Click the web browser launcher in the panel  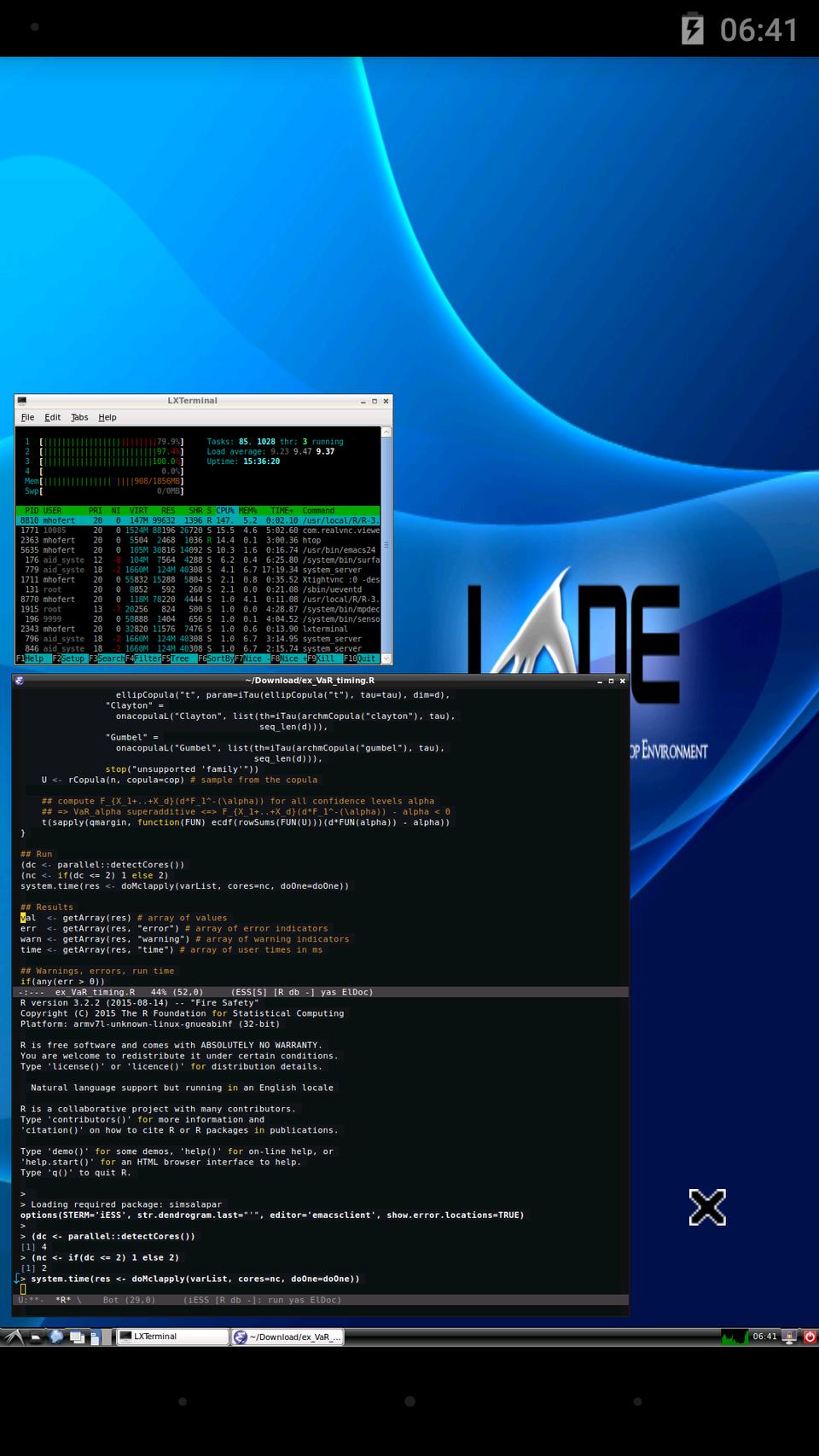pyautogui.click(x=56, y=1337)
